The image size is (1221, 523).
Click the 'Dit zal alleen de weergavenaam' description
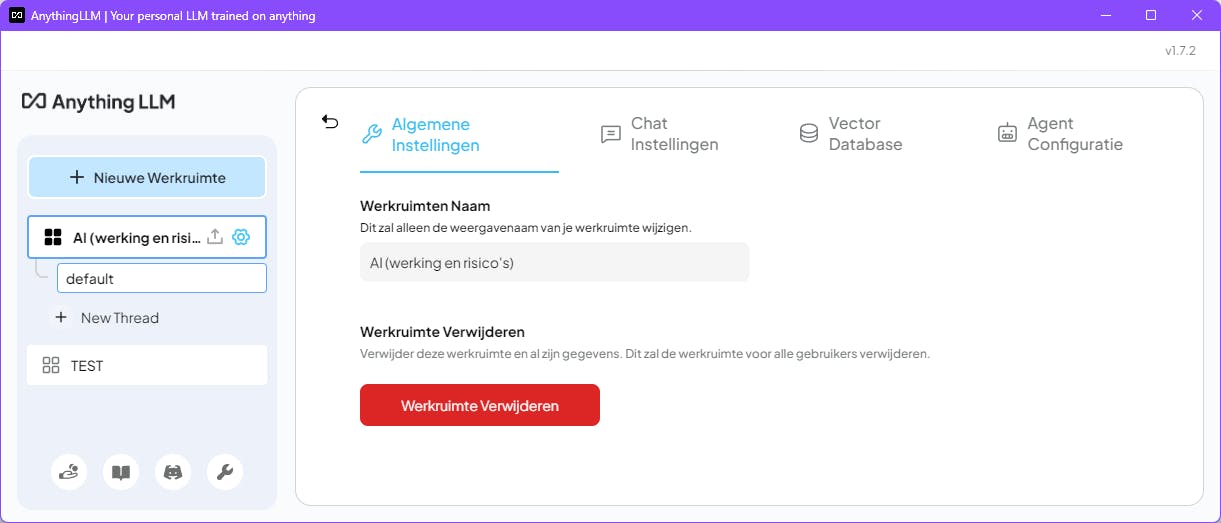coord(525,227)
